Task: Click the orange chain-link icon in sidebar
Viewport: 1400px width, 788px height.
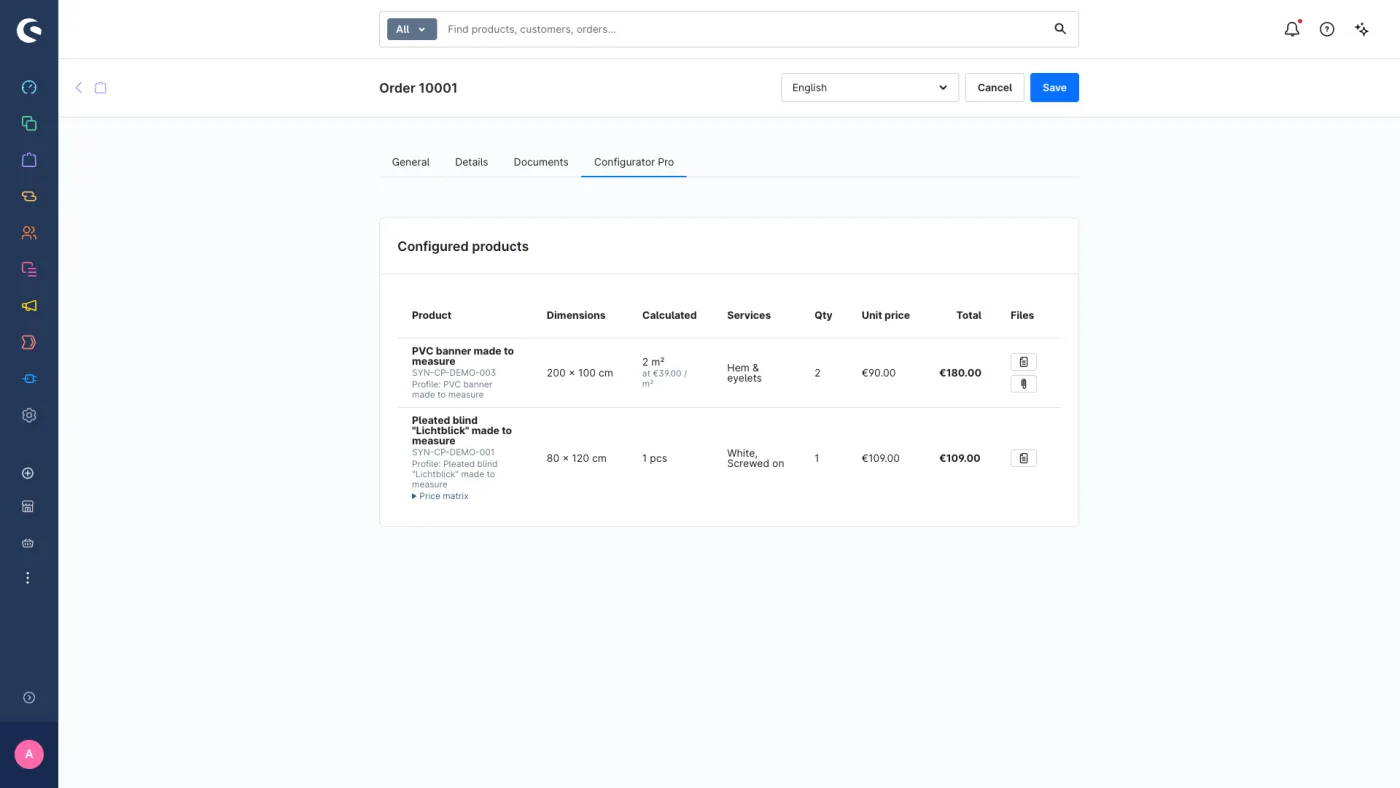Action: pyautogui.click(x=29, y=197)
